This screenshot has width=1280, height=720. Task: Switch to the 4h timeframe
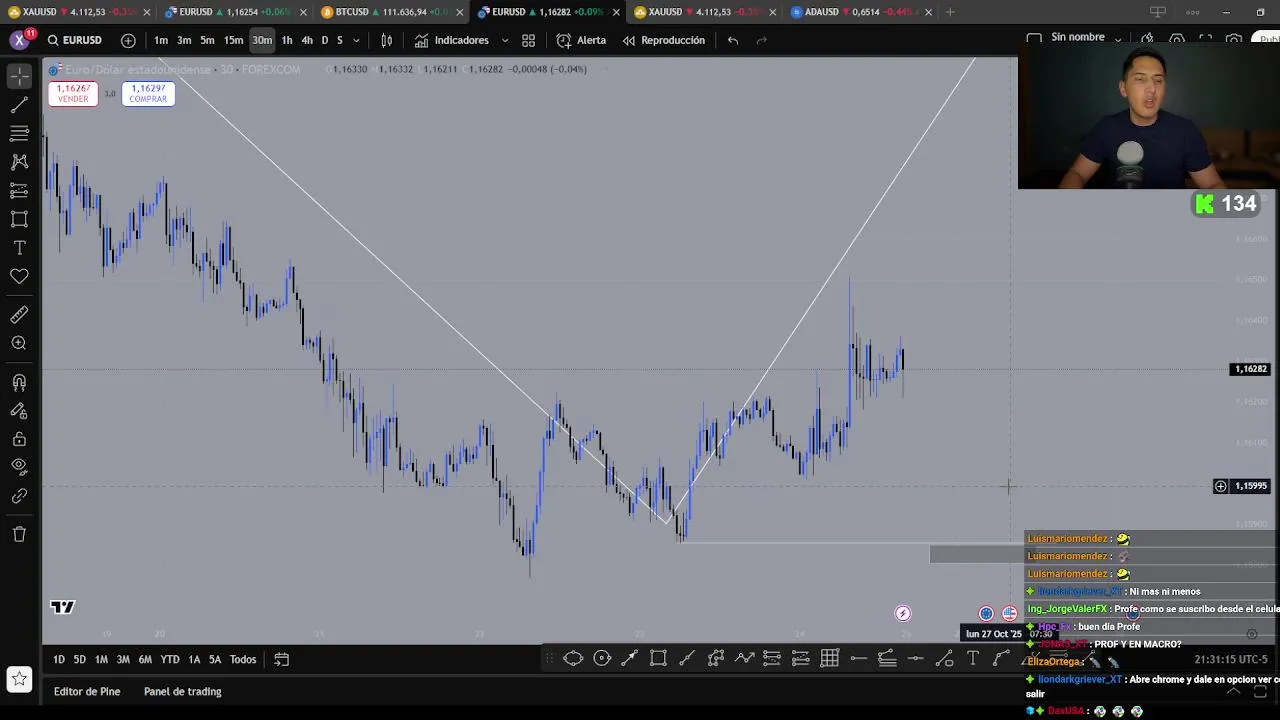pyautogui.click(x=307, y=40)
